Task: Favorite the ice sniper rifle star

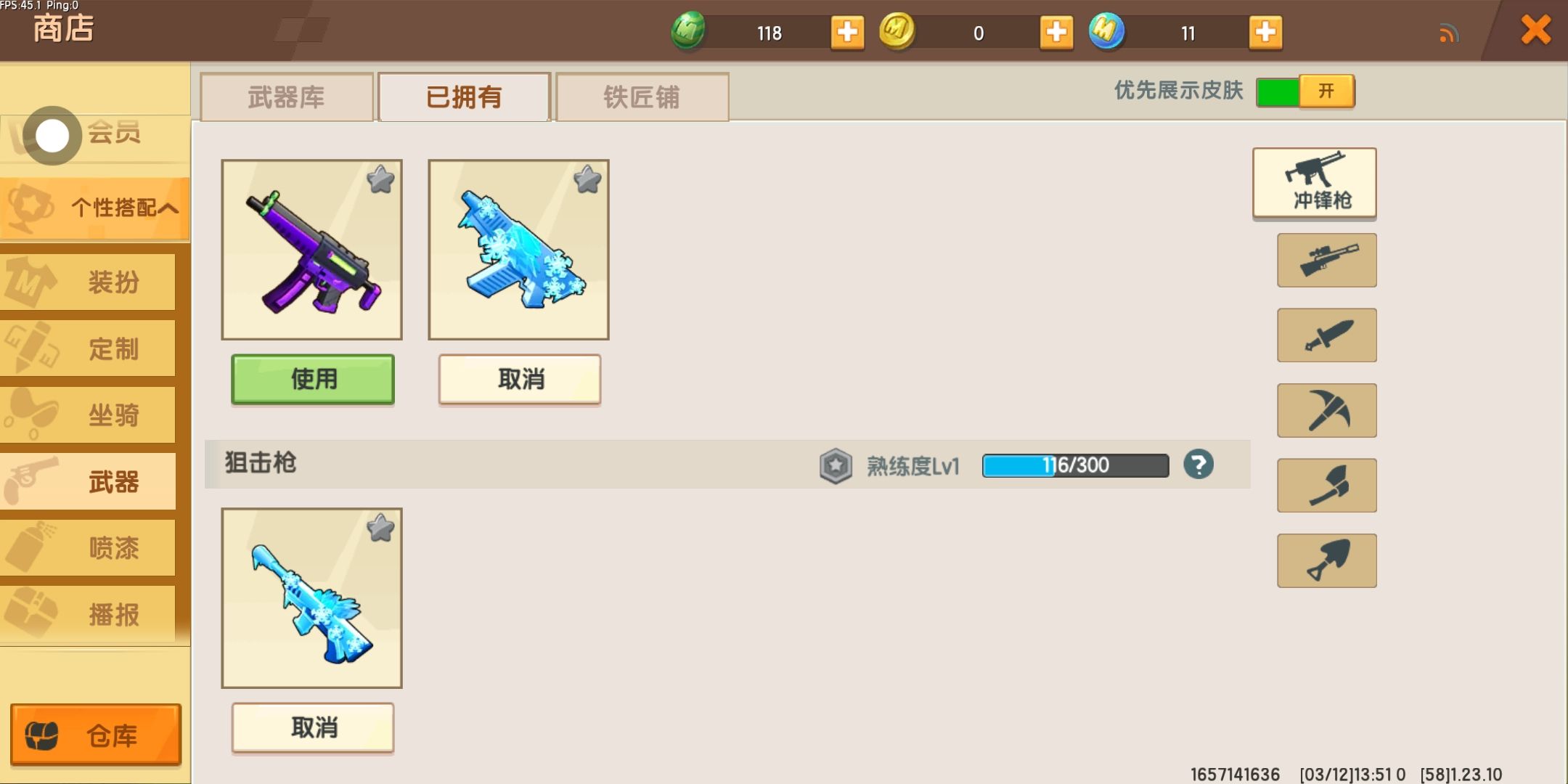Action: click(x=380, y=528)
